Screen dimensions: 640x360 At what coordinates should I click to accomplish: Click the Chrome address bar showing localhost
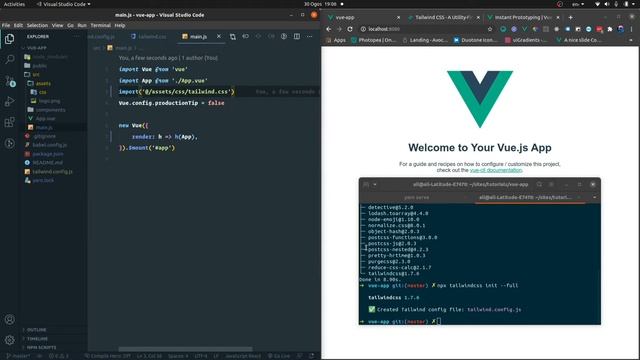pos(424,29)
